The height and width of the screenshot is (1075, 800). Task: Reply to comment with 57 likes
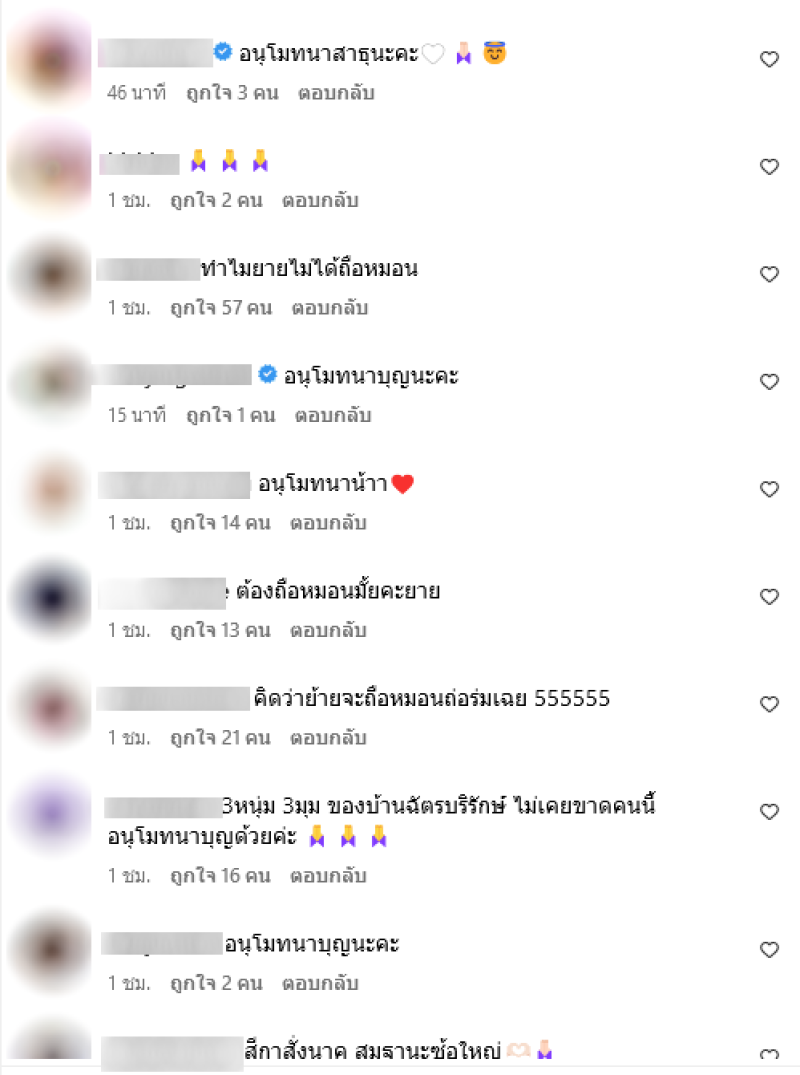(330, 309)
